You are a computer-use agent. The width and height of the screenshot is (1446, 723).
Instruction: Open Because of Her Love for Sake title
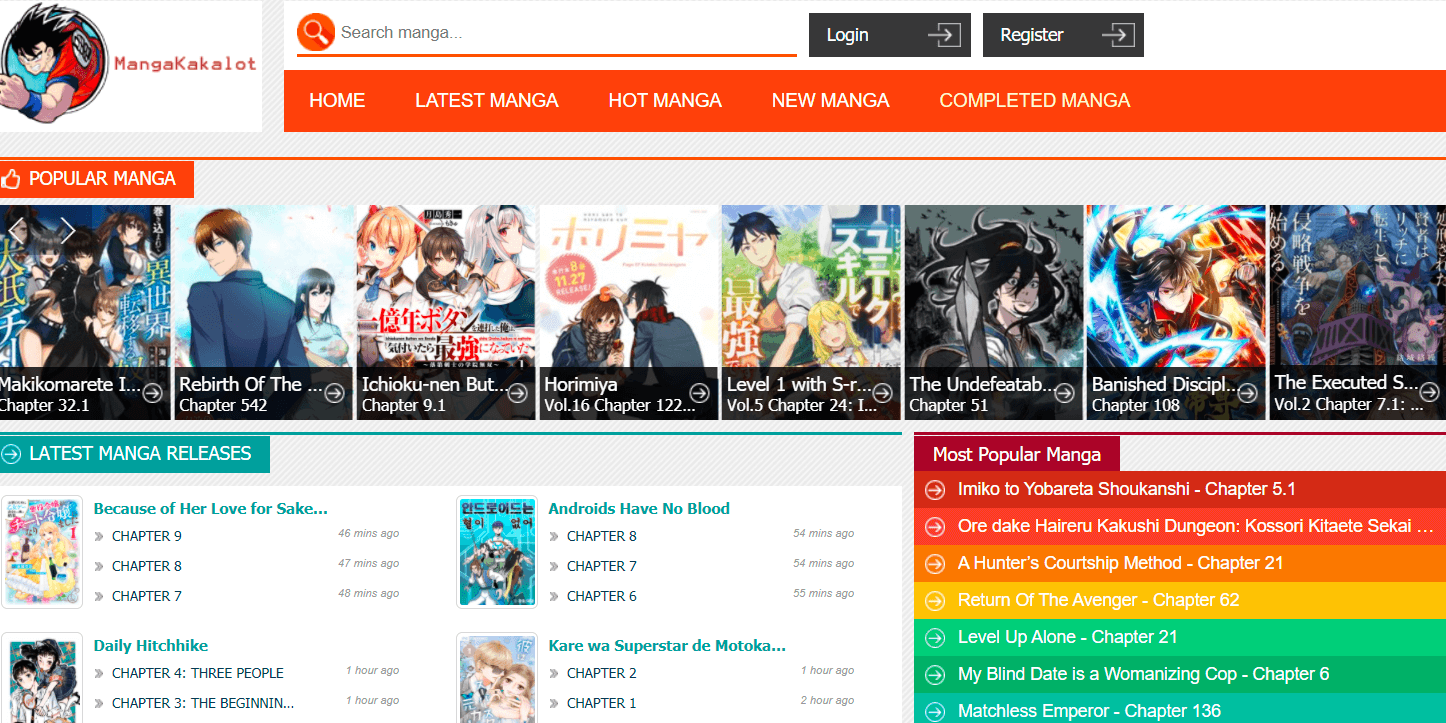click(211, 508)
